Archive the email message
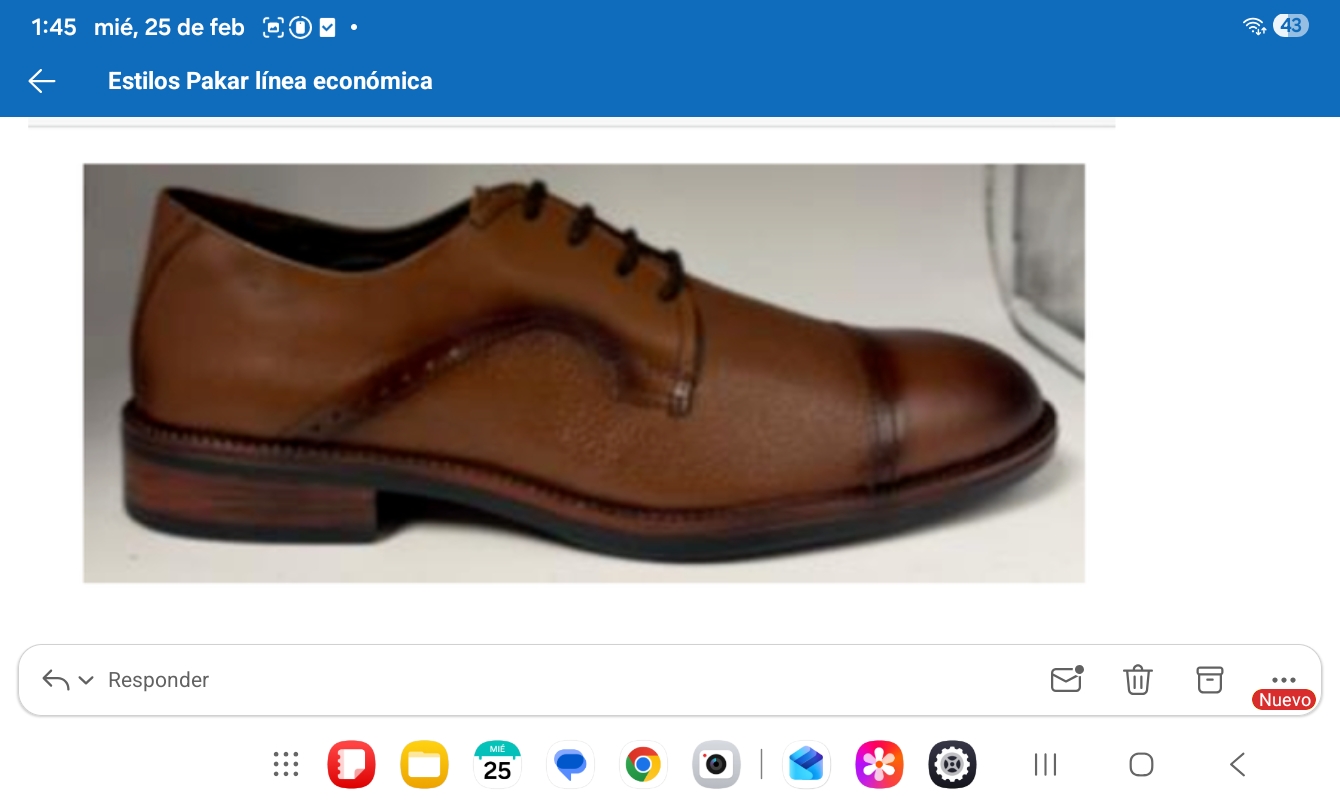This screenshot has height=800, width=1340. click(x=1210, y=680)
